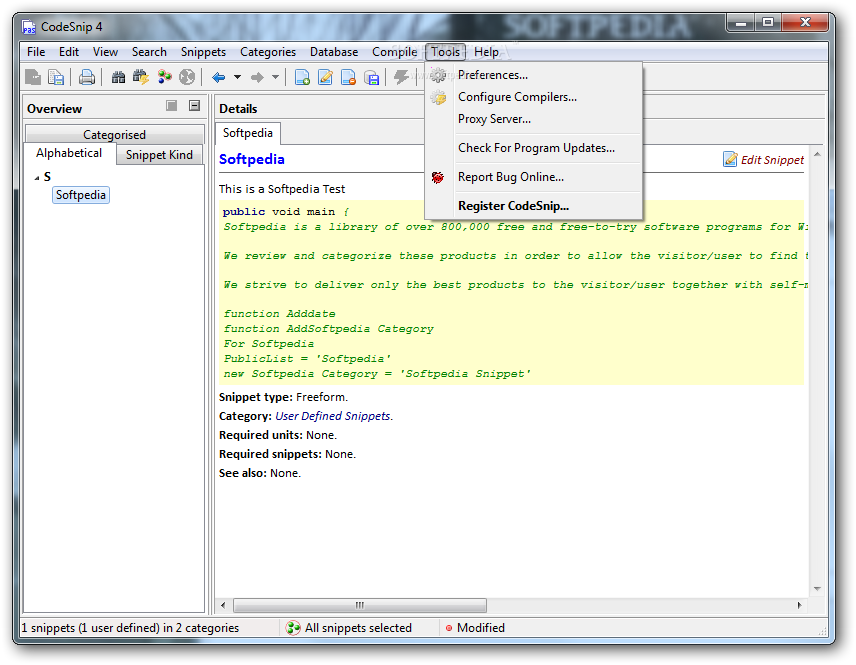Open the forward arrow history dropdown
This screenshot has width=856, height=665.
[x=276, y=77]
